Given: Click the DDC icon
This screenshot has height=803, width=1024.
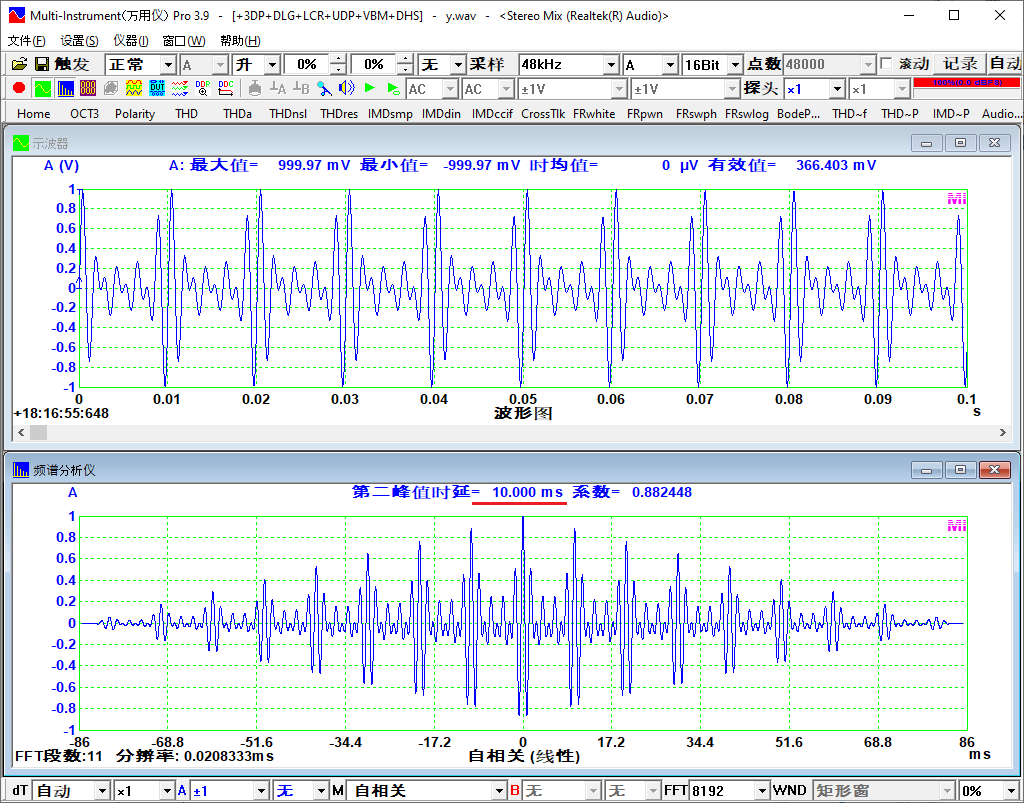Looking at the screenshot, I should [226, 87].
